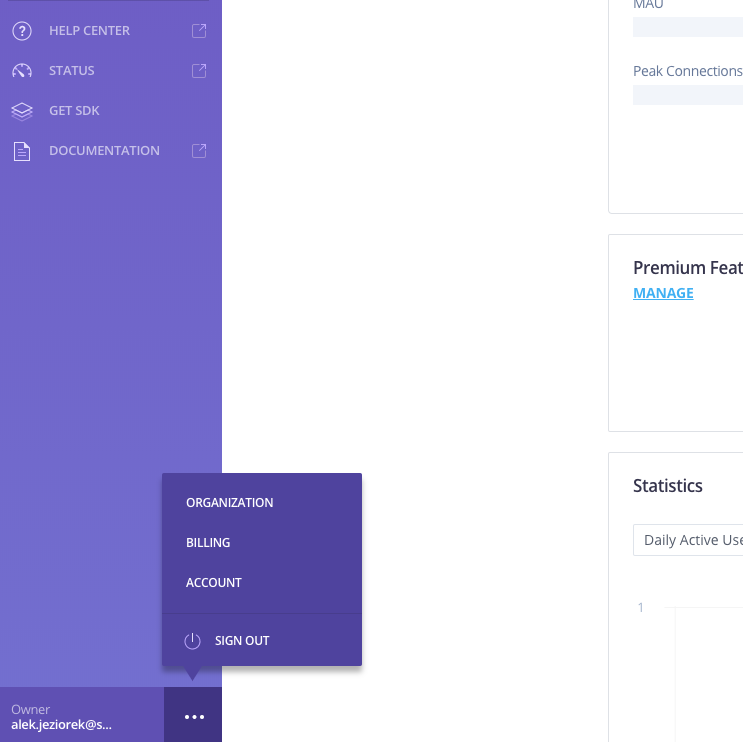Click the Status gauge icon

pos(22,71)
